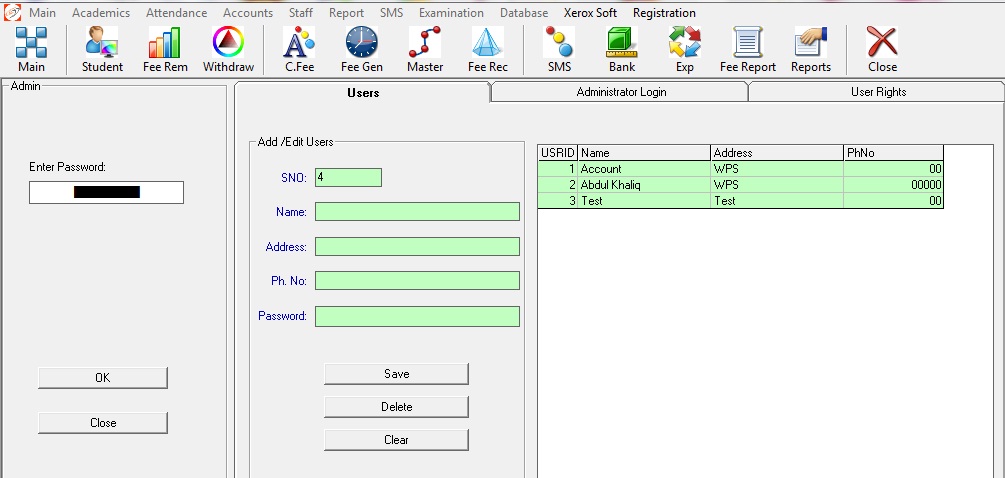The image size is (1005, 478).
Task: Open the Examination menu
Action: tap(451, 13)
